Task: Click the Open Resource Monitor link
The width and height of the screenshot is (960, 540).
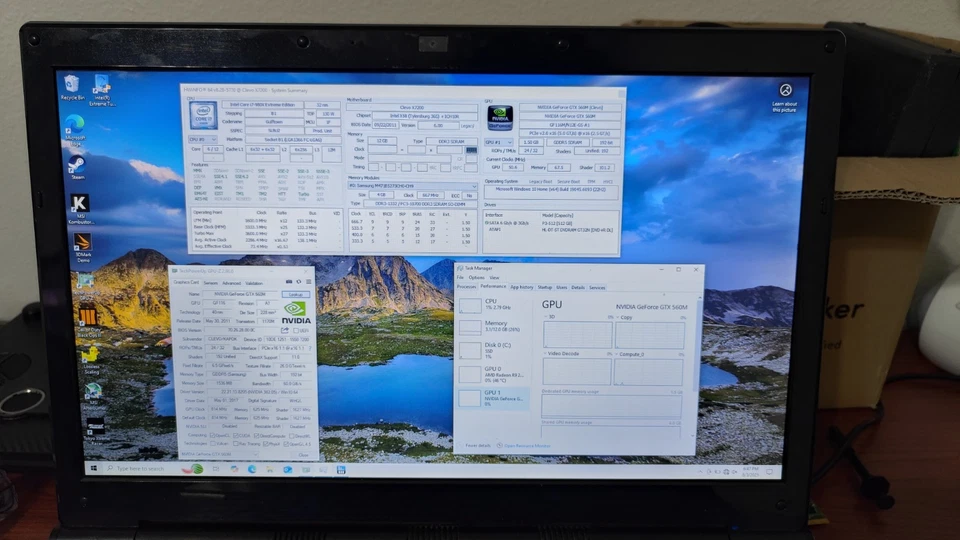Action: pos(527,446)
